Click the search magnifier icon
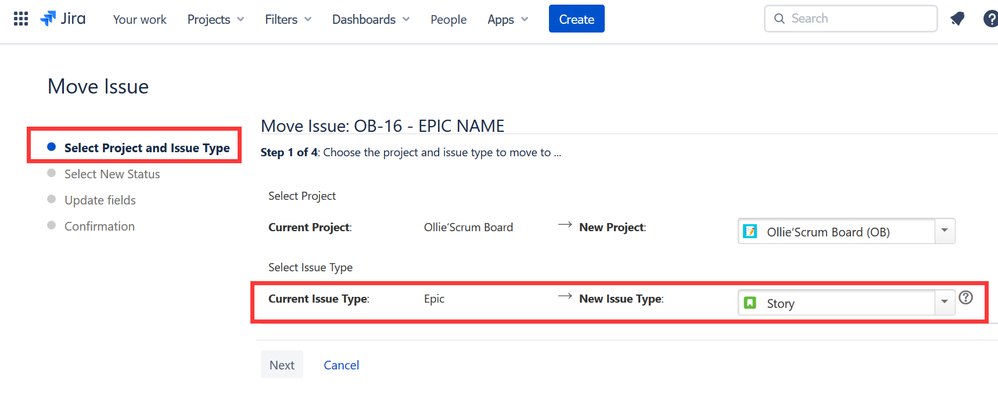The height and width of the screenshot is (395, 998). point(779,19)
